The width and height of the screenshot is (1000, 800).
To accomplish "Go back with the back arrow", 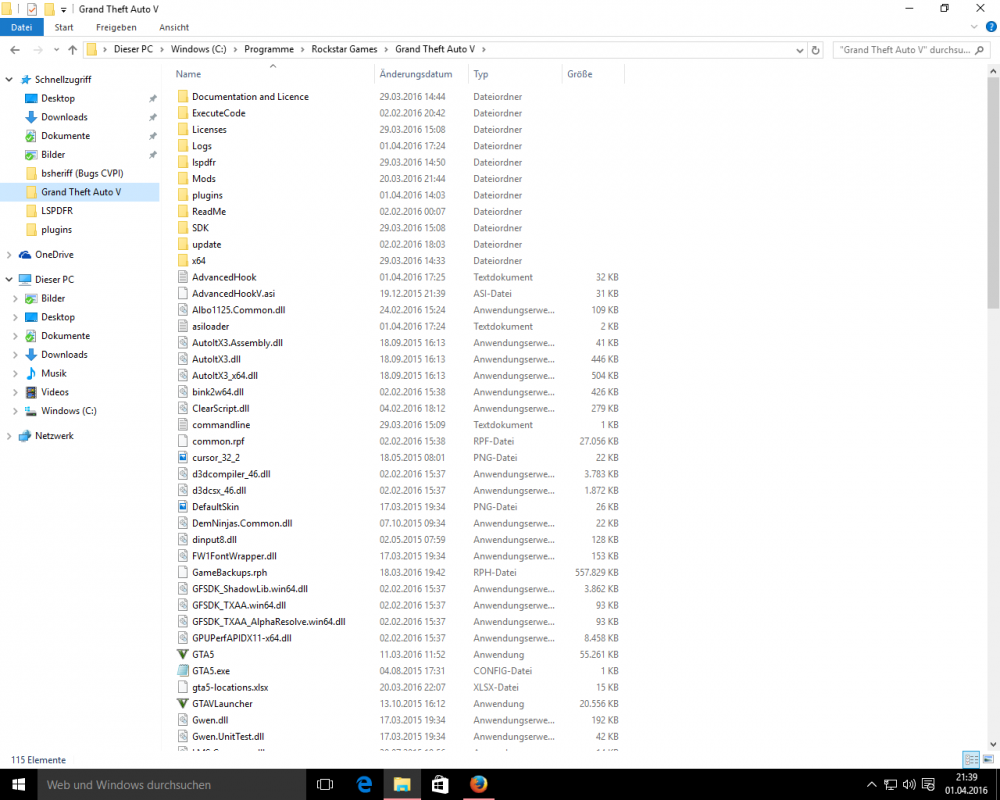I will click(15, 50).
